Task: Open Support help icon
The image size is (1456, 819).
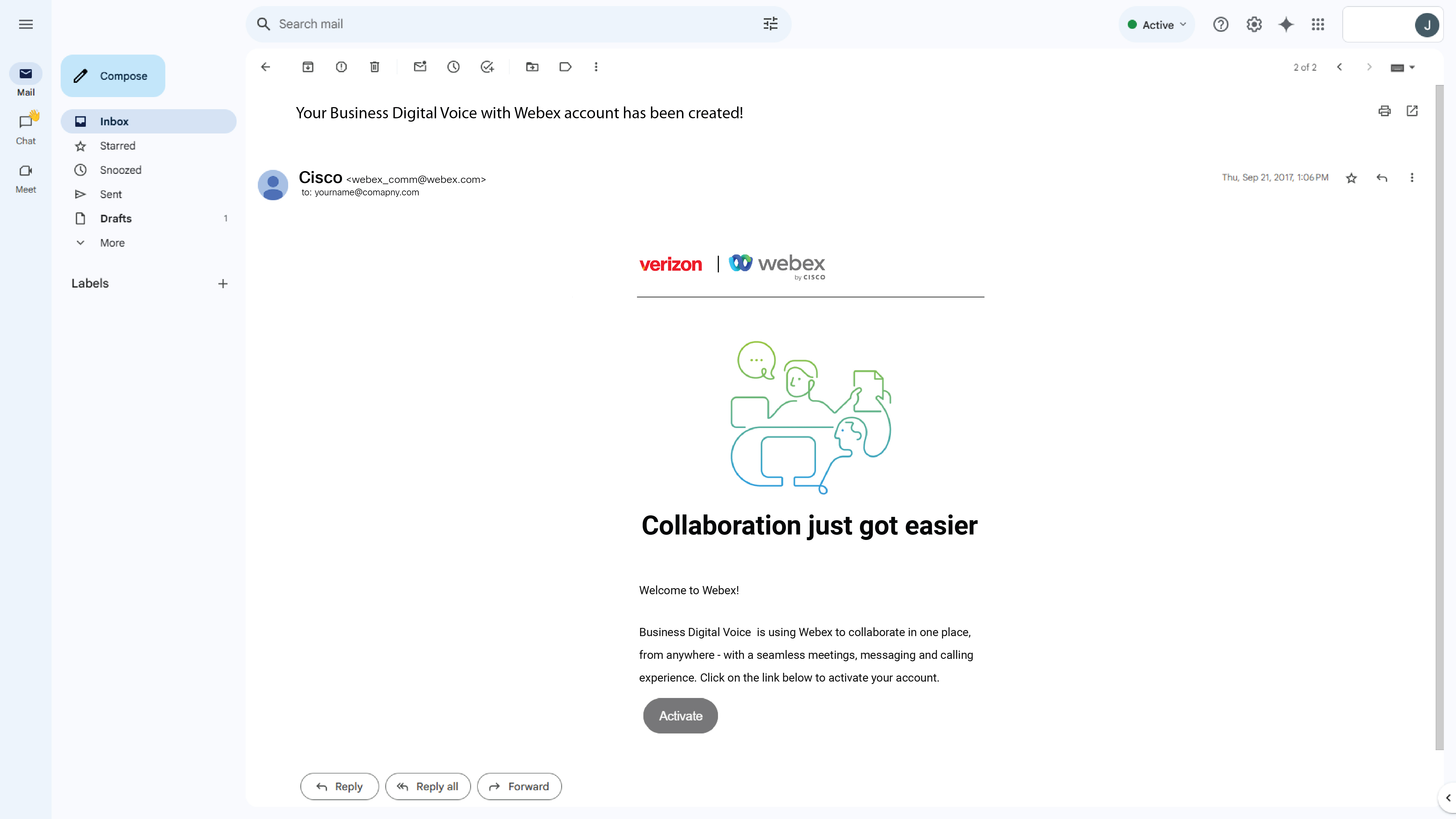Action: click(x=1221, y=24)
